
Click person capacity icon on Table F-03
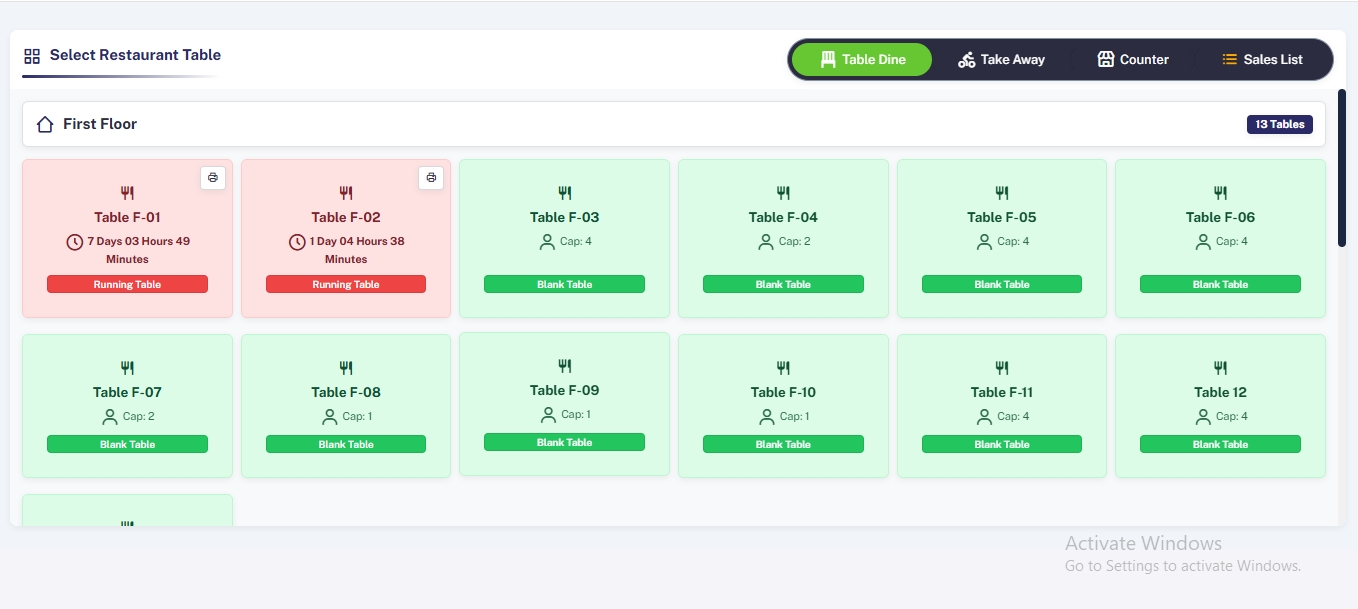coord(547,242)
